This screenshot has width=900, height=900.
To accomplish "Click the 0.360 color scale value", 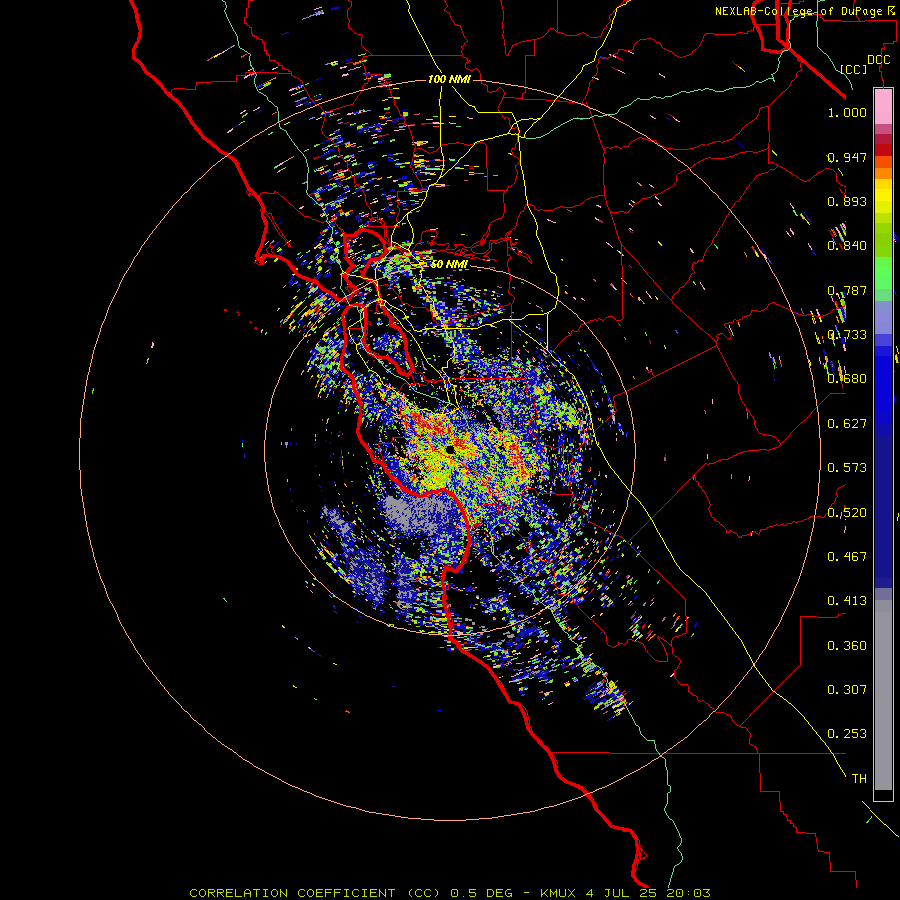I will [x=847, y=646].
